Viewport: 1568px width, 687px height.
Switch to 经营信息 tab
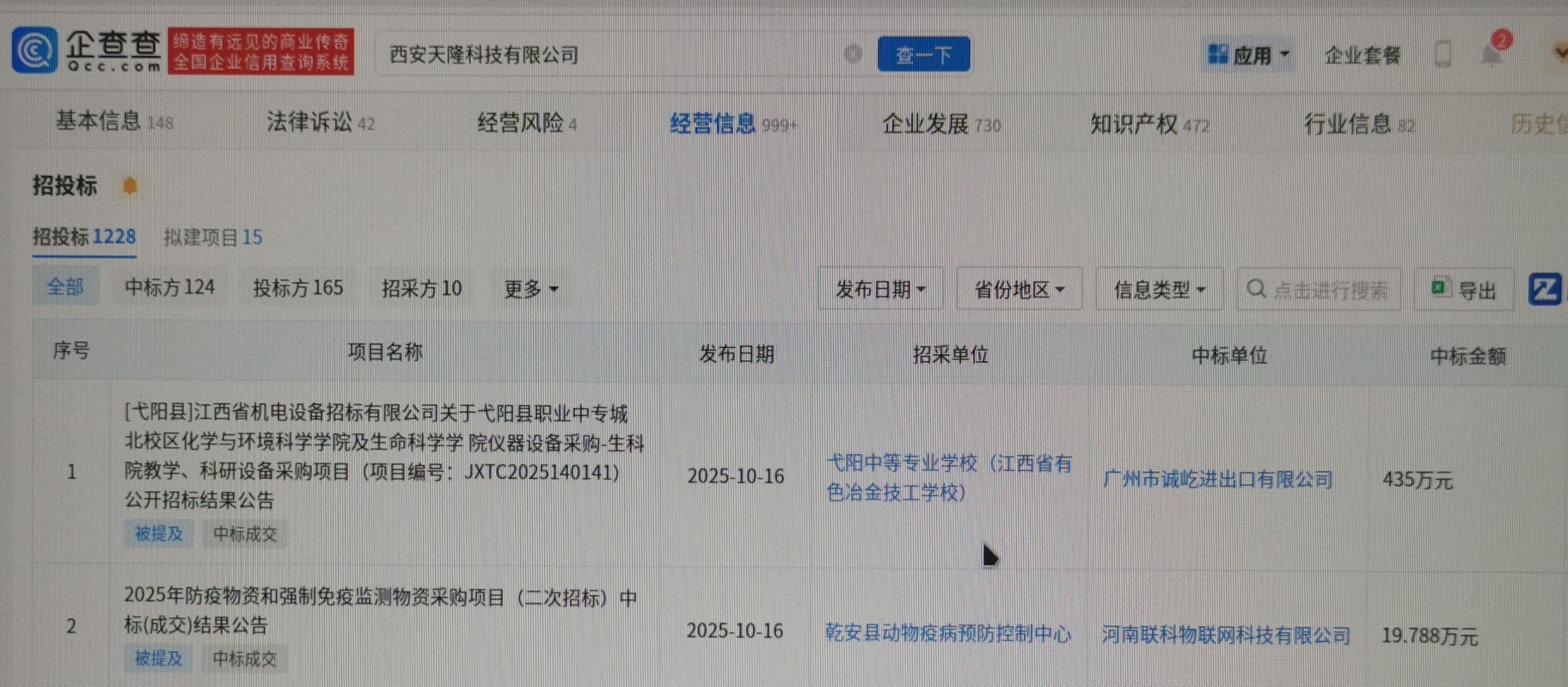pyautogui.click(x=733, y=124)
